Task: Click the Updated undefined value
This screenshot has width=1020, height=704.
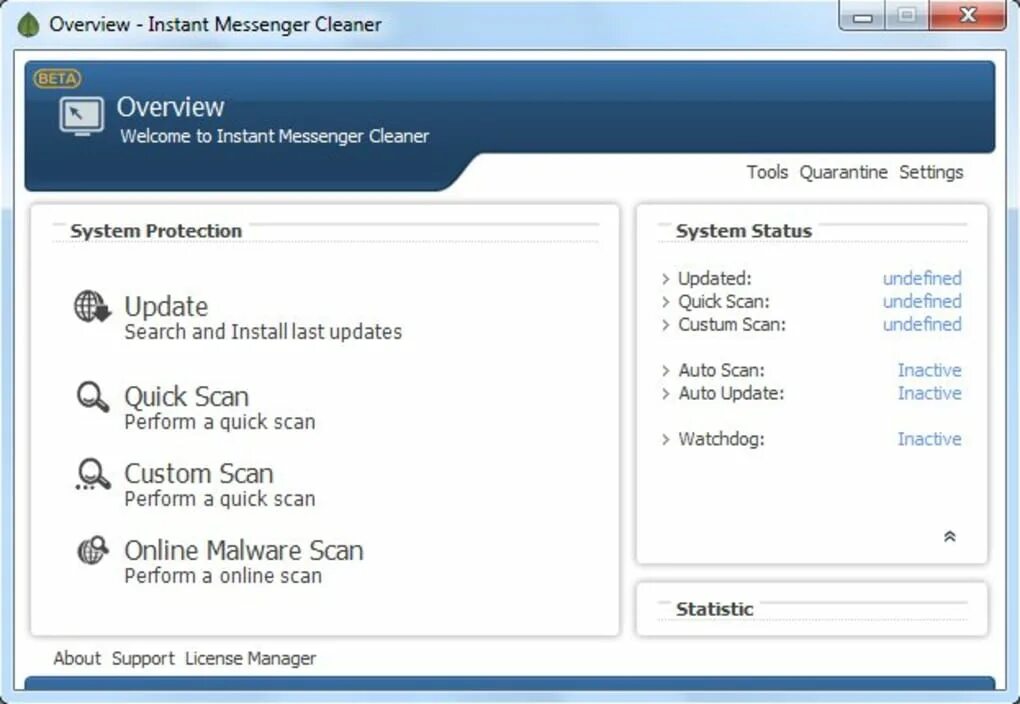Action: (922, 278)
